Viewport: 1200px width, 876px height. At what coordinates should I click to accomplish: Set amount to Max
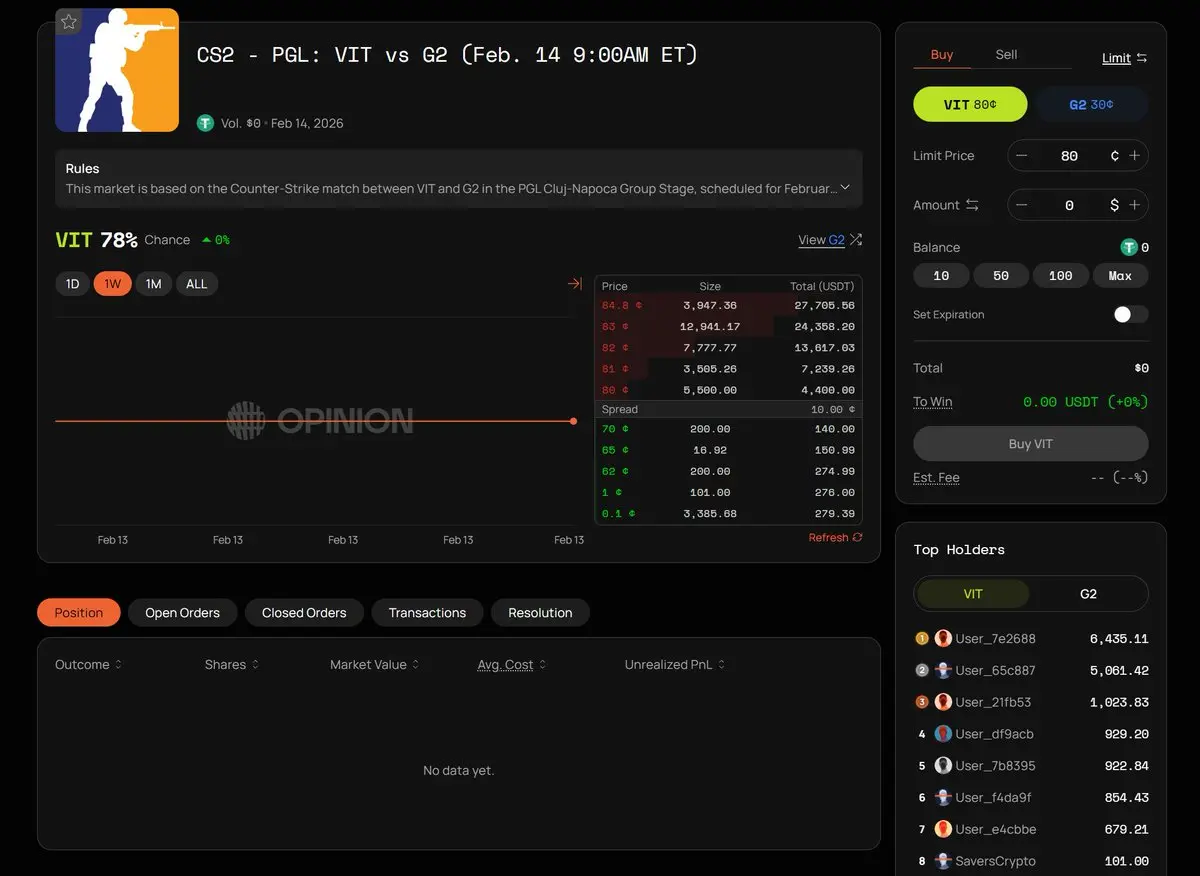[1120, 276]
